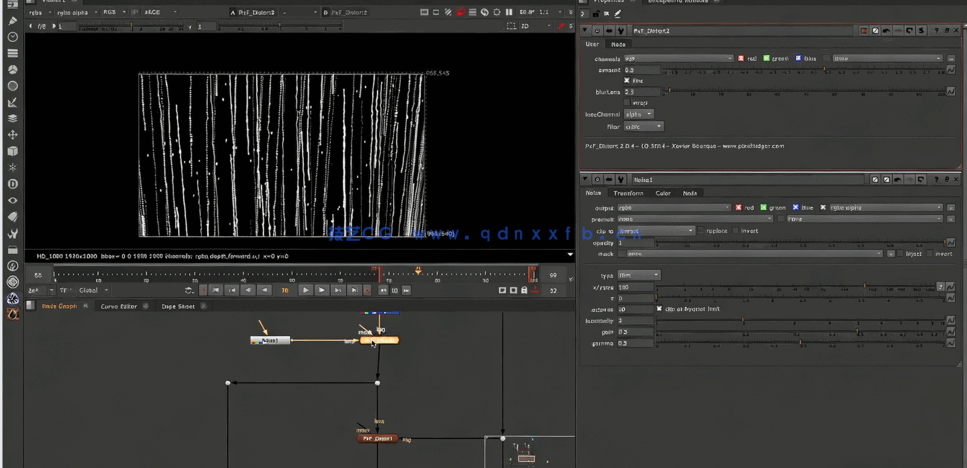This screenshot has height=468, width=967.
Task: Open the filter cubic dropdown
Action: (645, 127)
